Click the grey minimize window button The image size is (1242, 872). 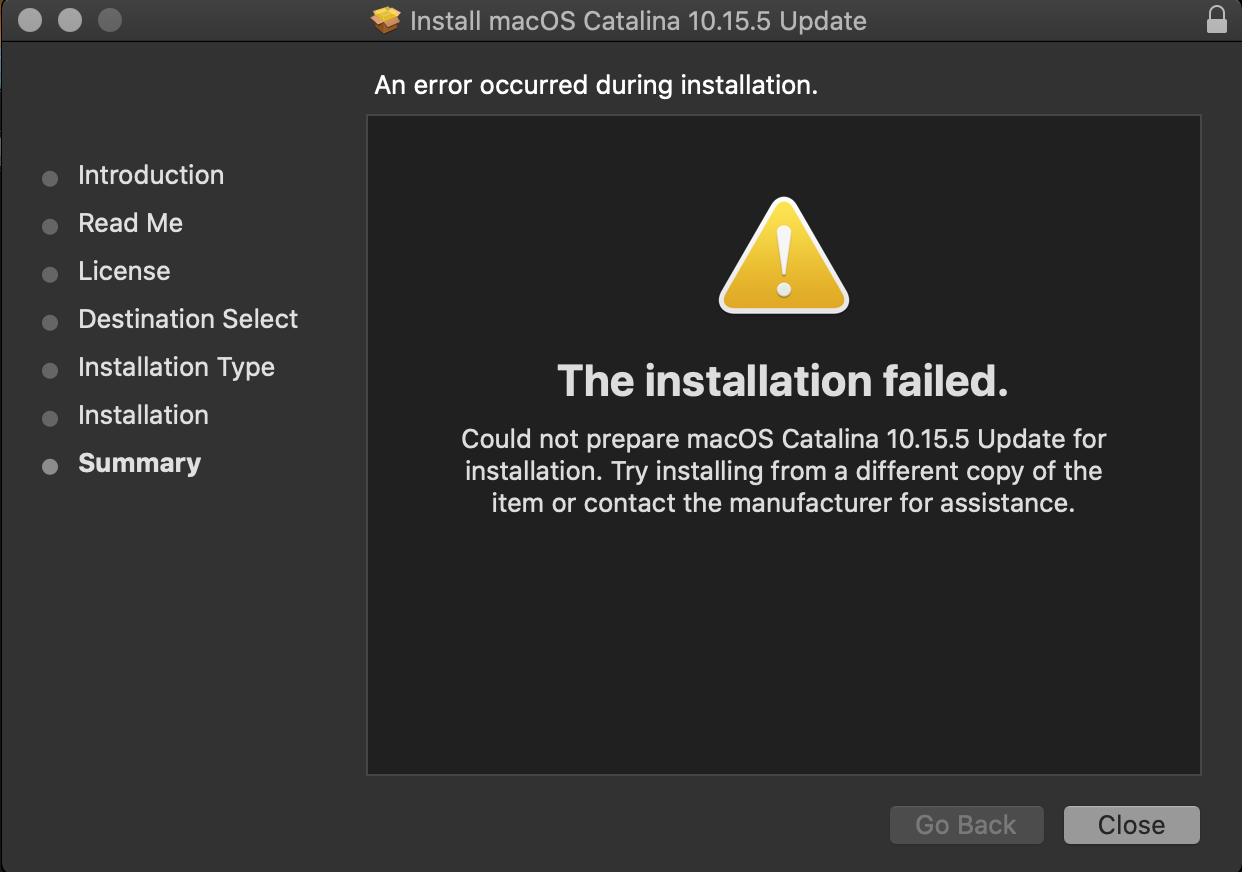click(x=70, y=20)
